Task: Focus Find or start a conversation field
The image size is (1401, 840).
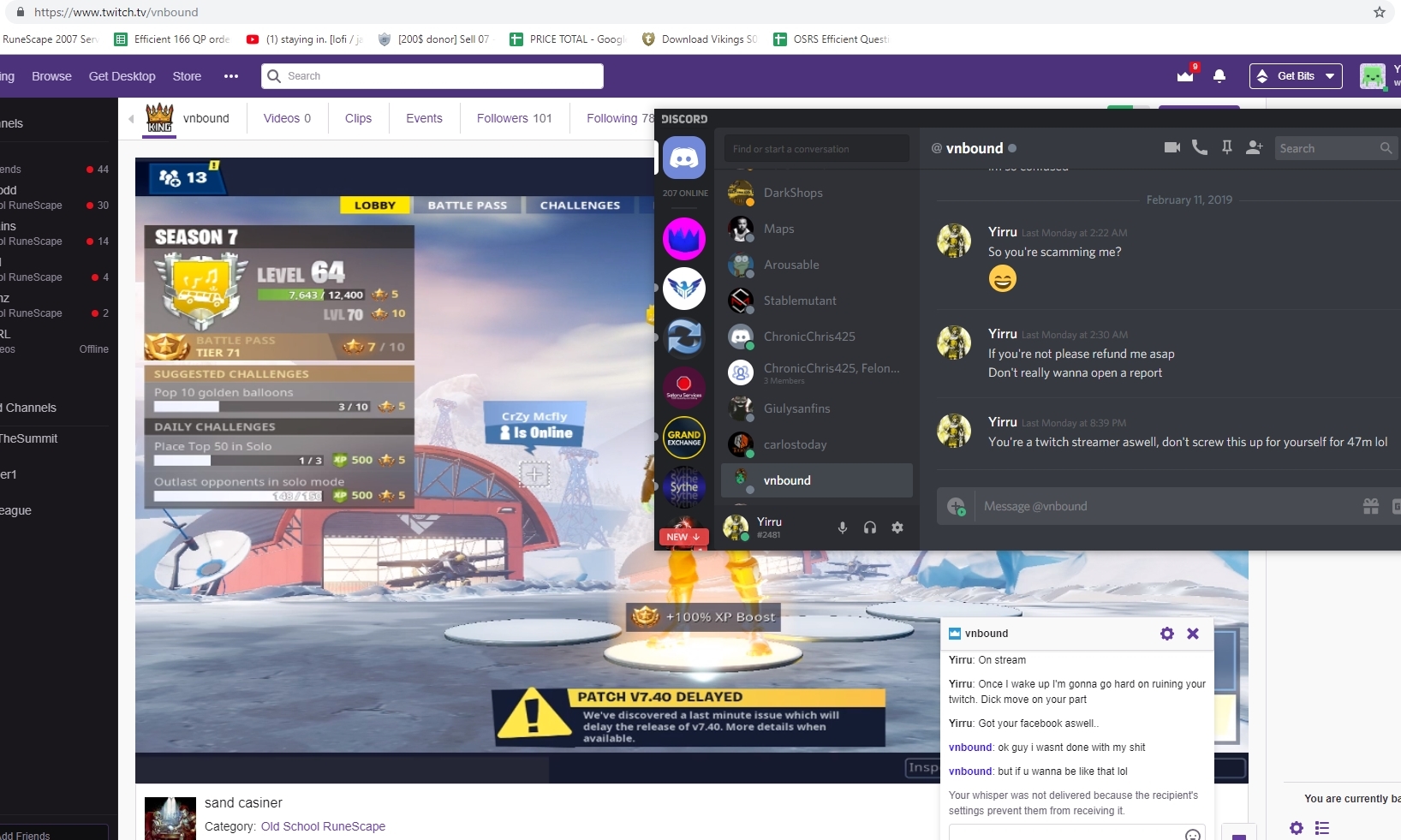Action: pyautogui.click(x=816, y=148)
